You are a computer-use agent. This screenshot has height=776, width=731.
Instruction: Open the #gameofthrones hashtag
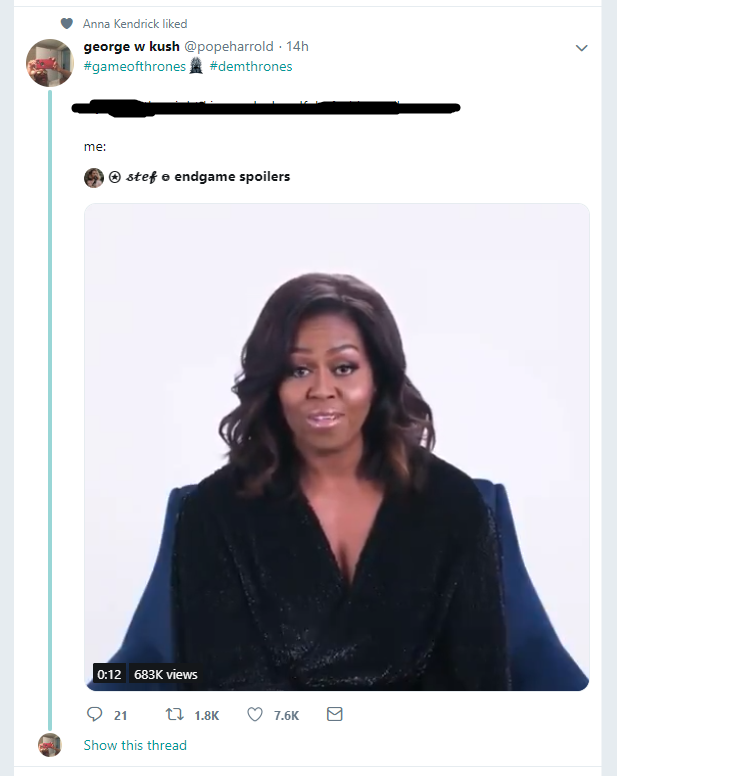tap(134, 66)
